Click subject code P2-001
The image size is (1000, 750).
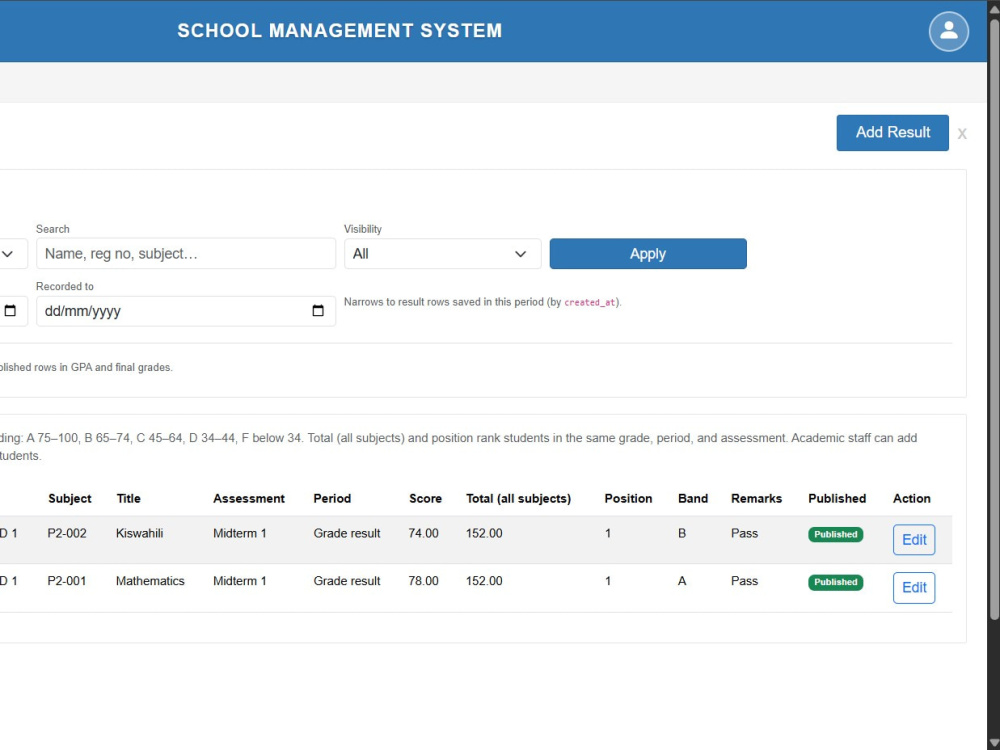[x=67, y=581]
